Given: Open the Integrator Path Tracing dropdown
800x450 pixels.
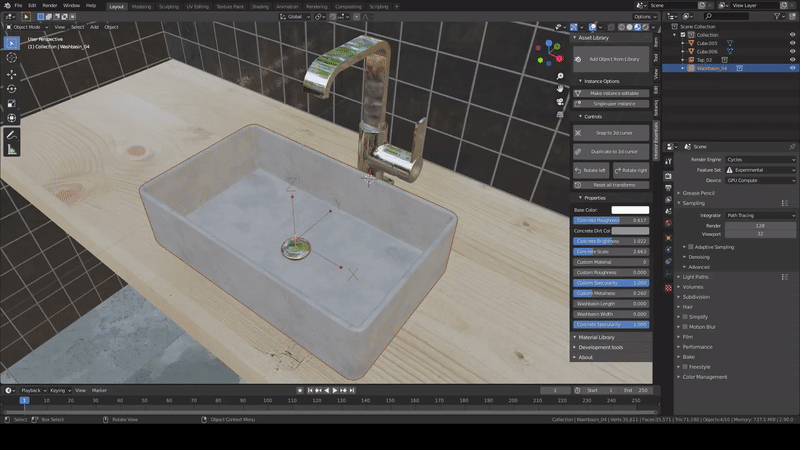Looking at the screenshot, I should 760,215.
